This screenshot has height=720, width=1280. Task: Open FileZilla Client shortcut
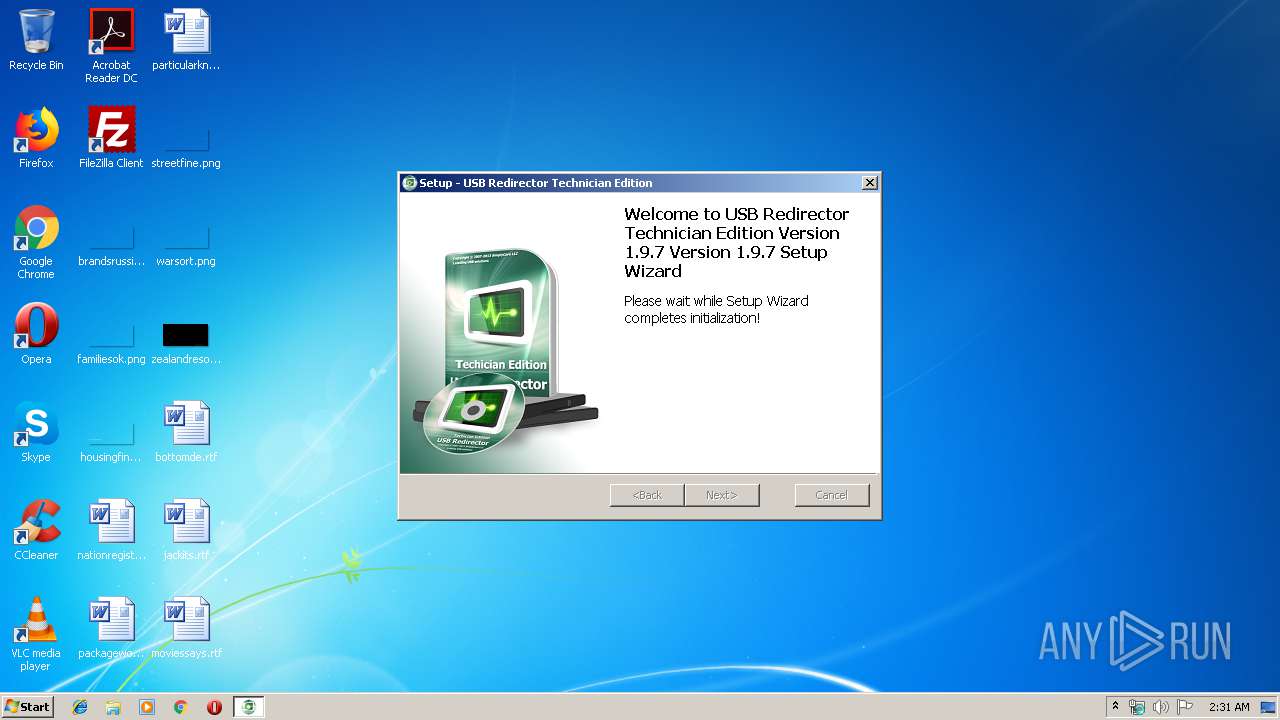[x=111, y=138]
